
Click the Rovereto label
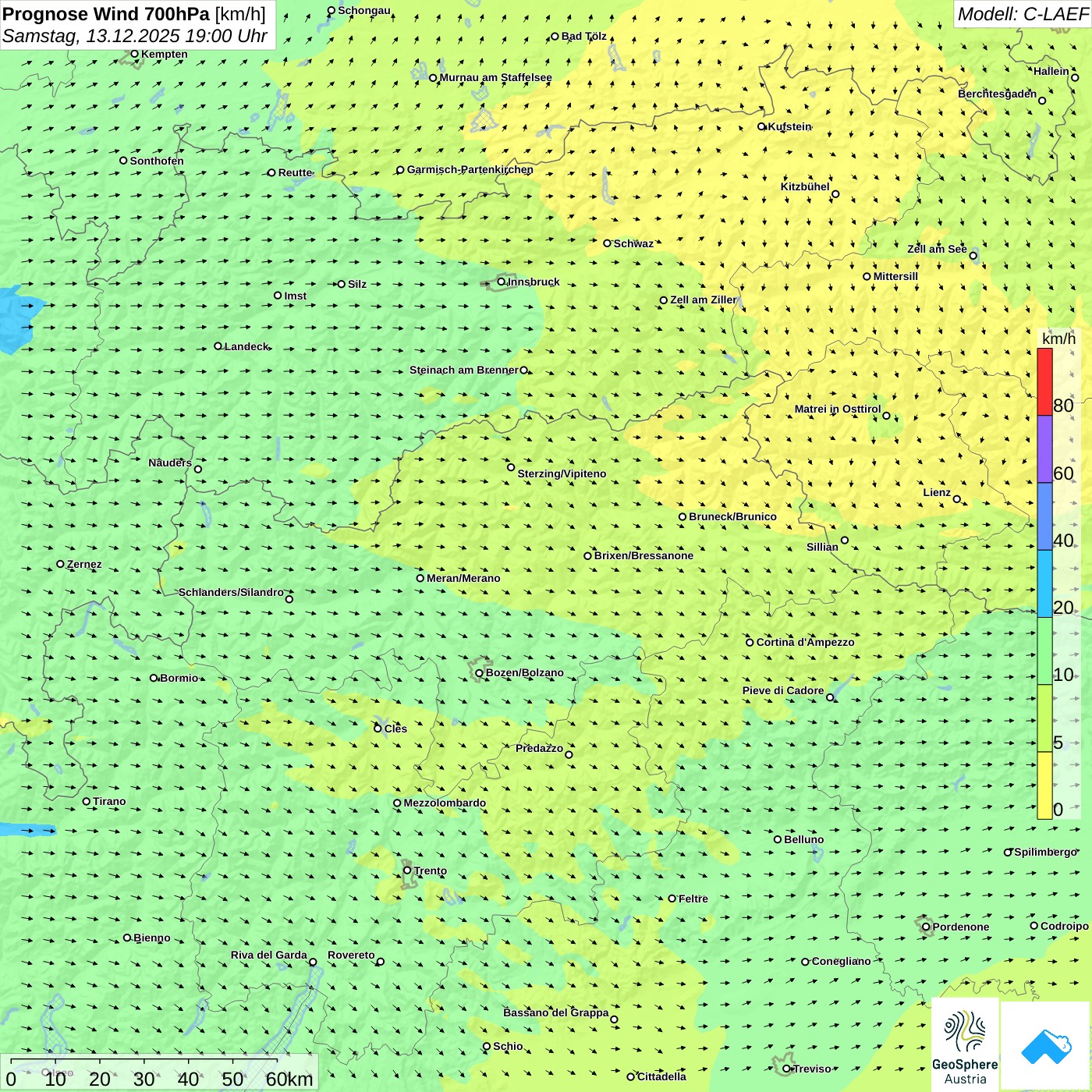(x=351, y=955)
